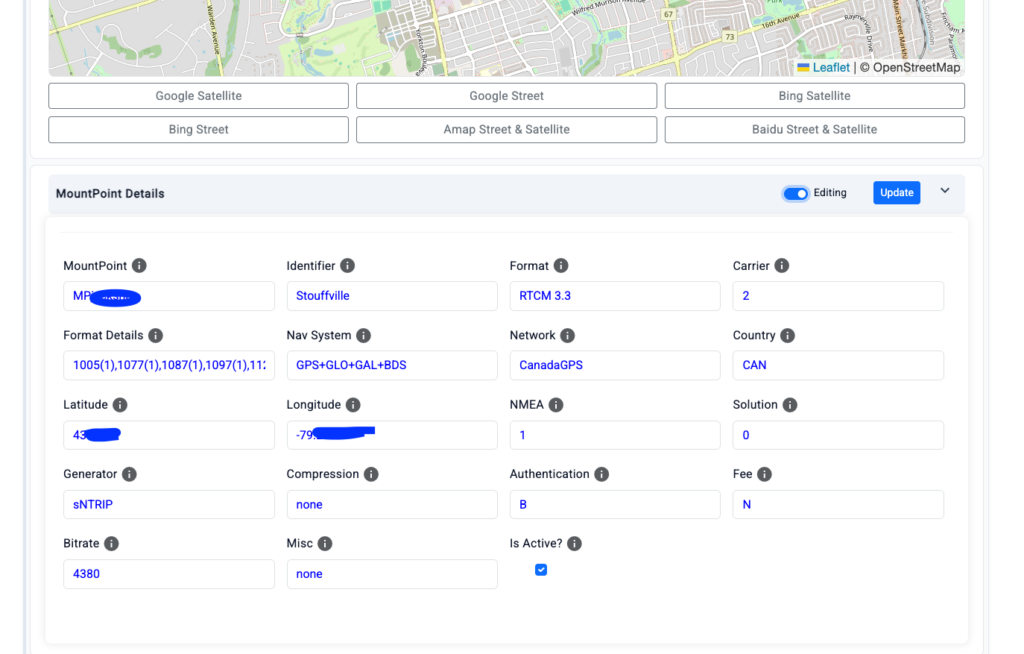1024x654 pixels.
Task: Click the info icon beside Identifier
Action: click(347, 266)
